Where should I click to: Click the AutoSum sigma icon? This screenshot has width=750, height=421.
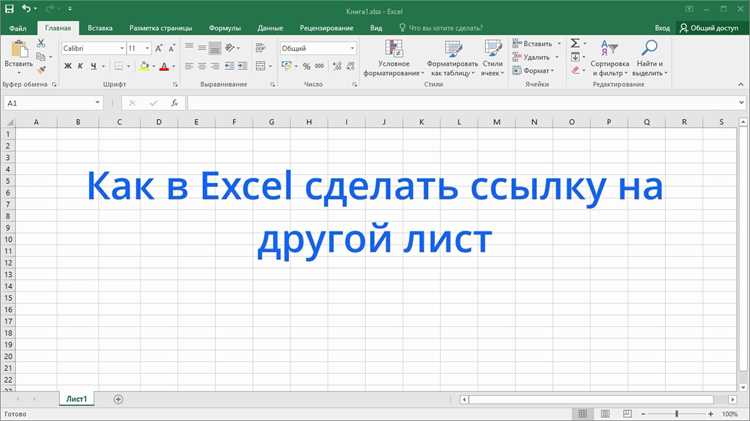(575, 44)
